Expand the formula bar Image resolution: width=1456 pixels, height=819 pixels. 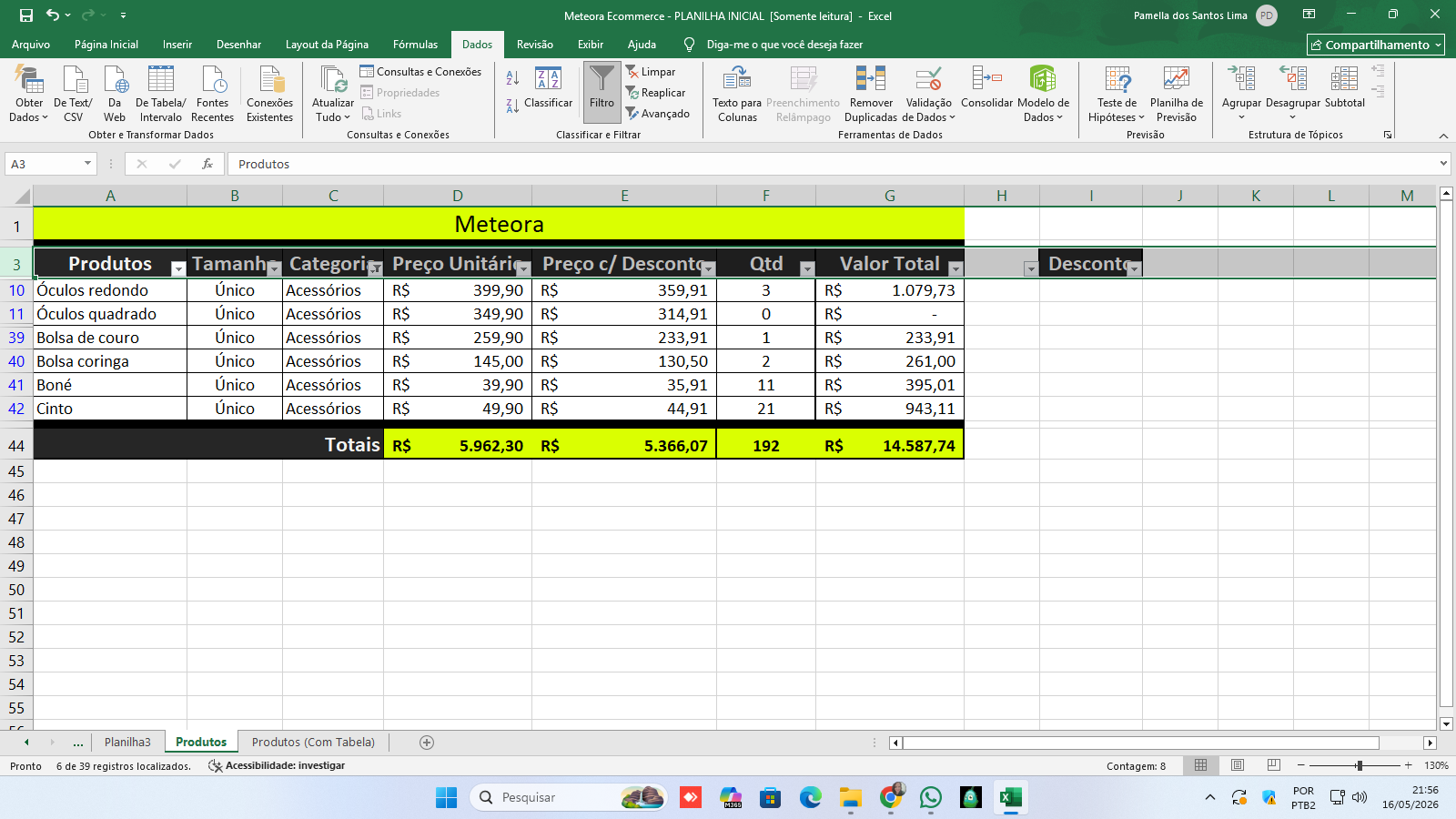point(1443,164)
